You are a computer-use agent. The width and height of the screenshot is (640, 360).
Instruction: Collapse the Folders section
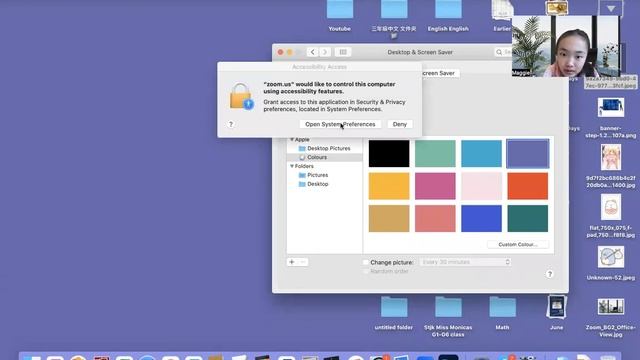(292, 166)
